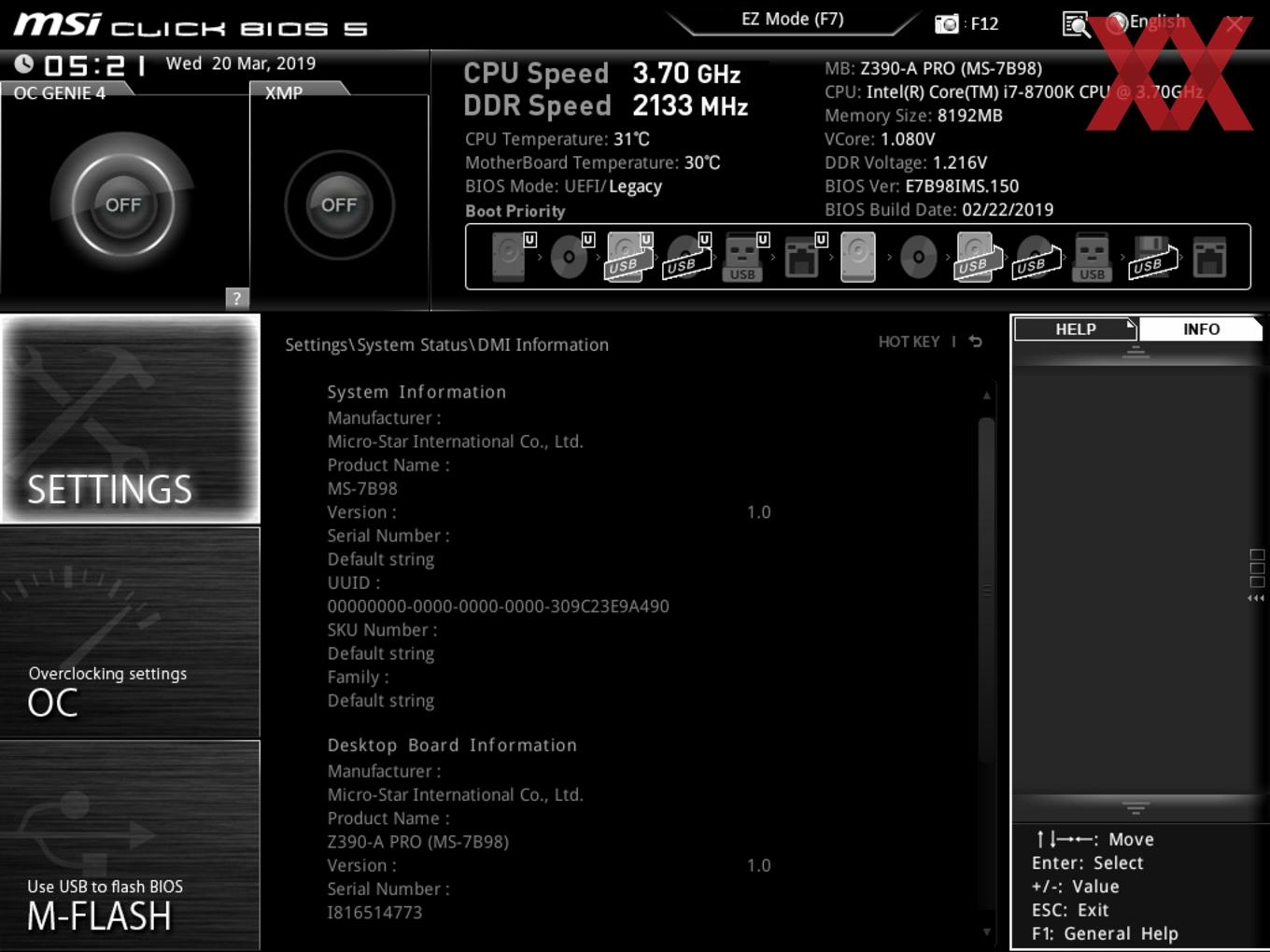The height and width of the screenshot is (952, 1270).
Task: Toggle the XMP OFF knob
Action: [339, 204]
